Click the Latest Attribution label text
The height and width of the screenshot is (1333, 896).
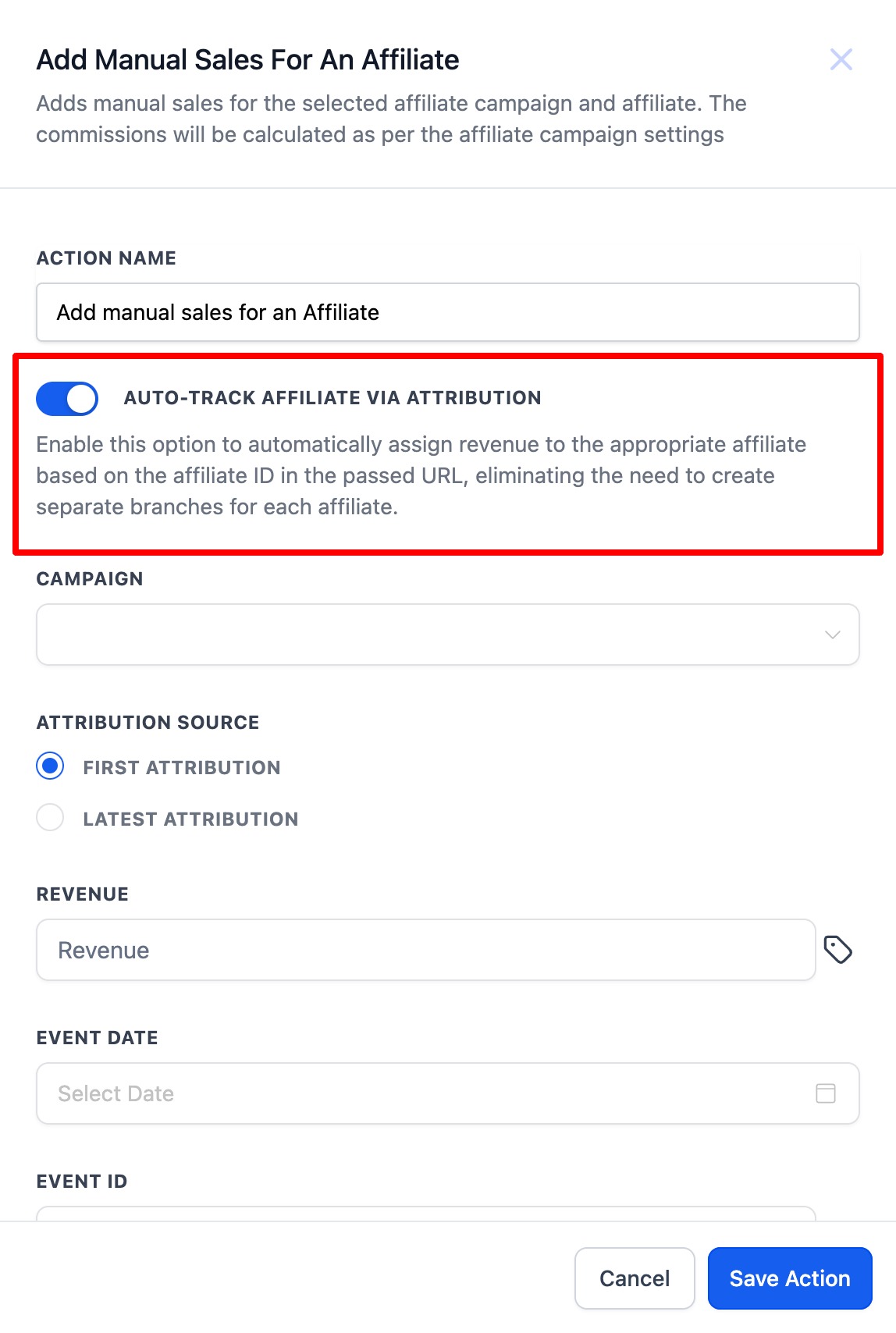[x=191, y=819]
